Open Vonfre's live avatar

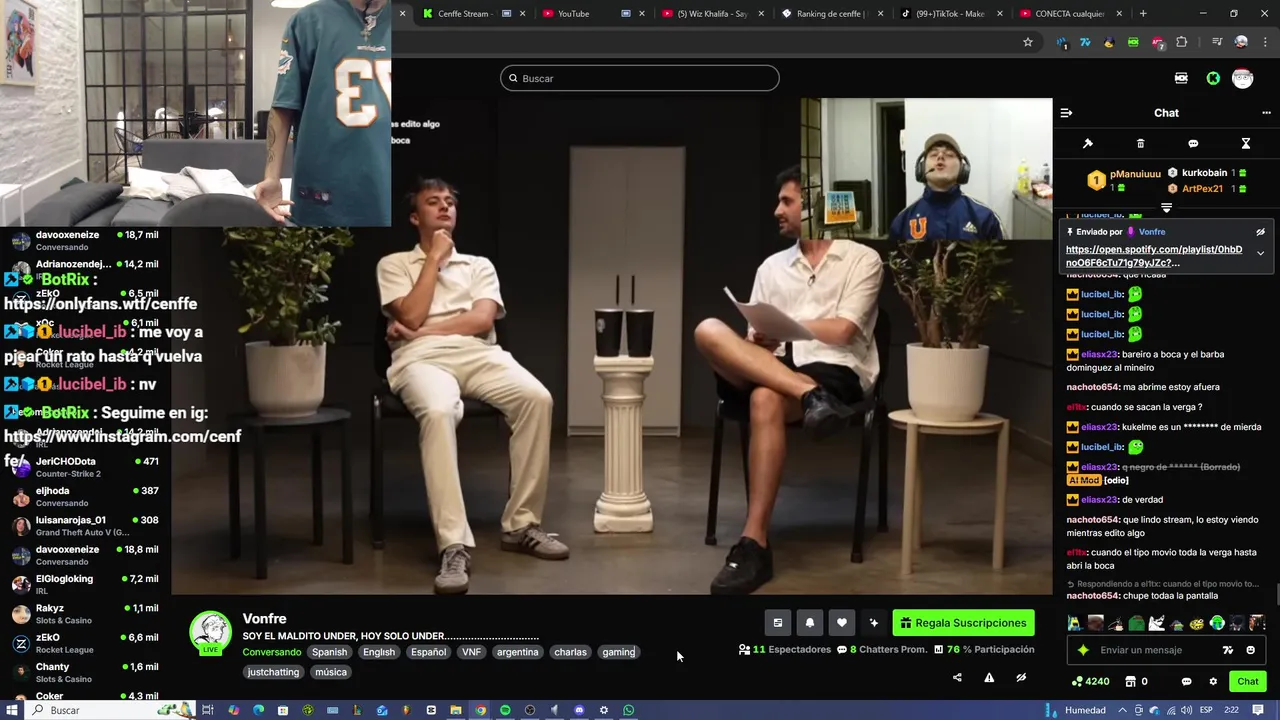[x=210, y=633]
